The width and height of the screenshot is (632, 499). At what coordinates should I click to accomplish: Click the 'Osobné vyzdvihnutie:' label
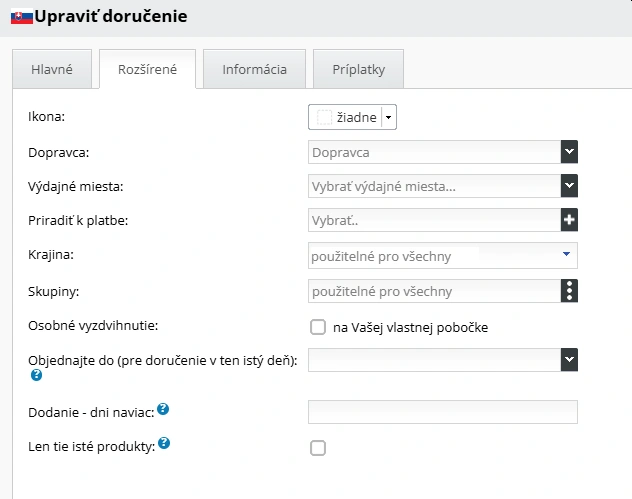click(93, 326)
